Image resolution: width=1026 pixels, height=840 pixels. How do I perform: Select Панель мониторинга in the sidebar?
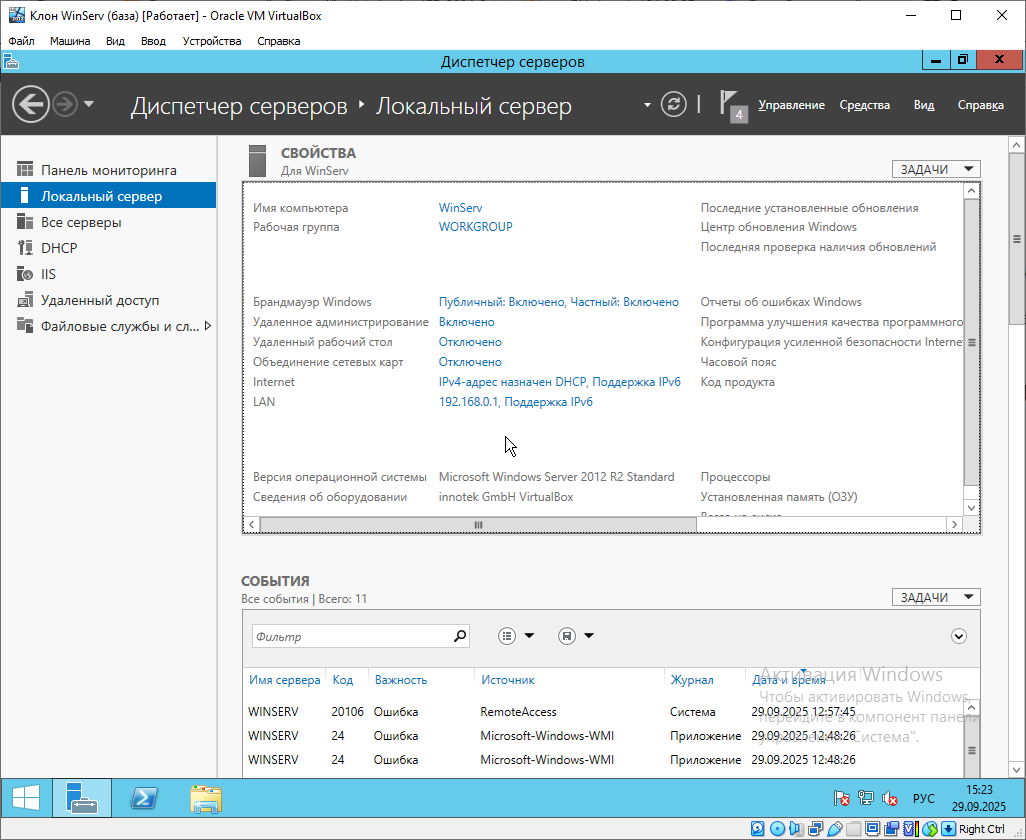[x=109, y=170]
